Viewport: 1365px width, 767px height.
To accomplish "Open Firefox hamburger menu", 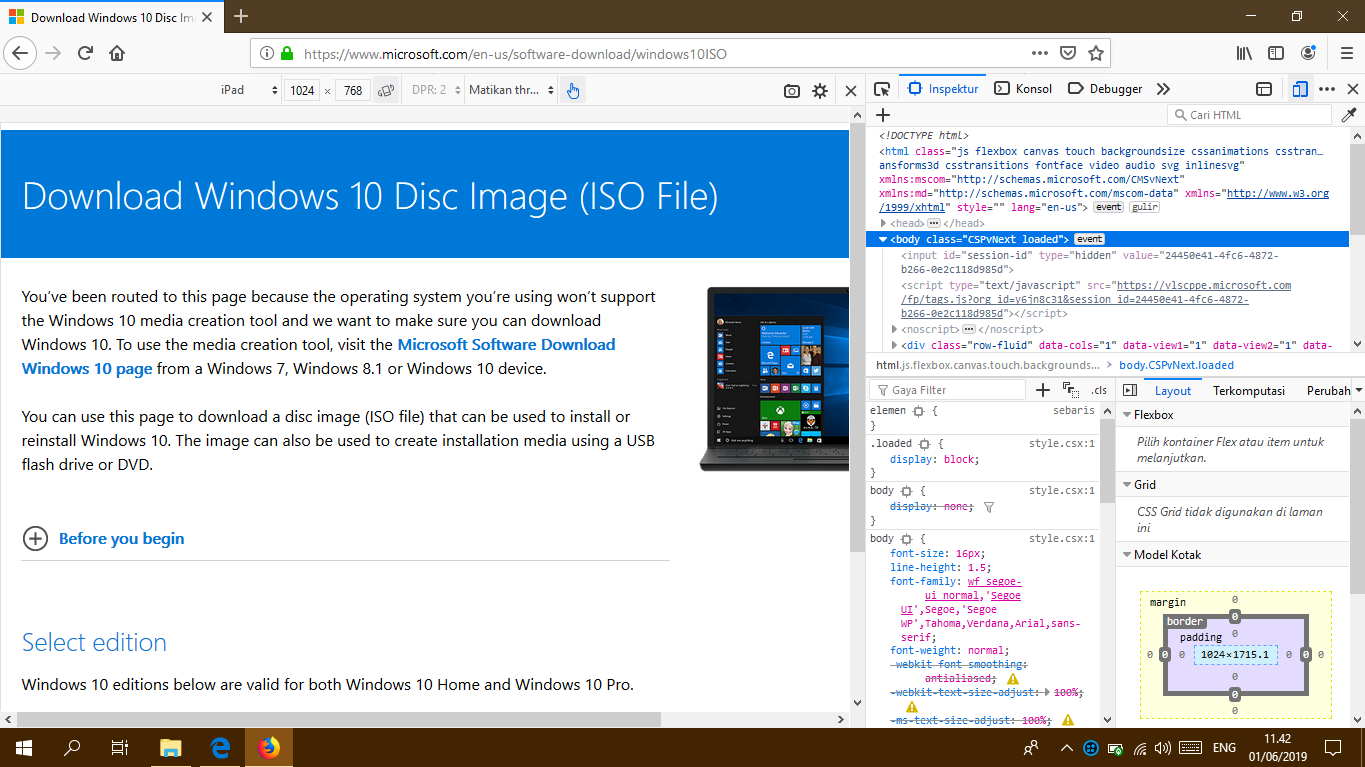I will coord(1346,53).
